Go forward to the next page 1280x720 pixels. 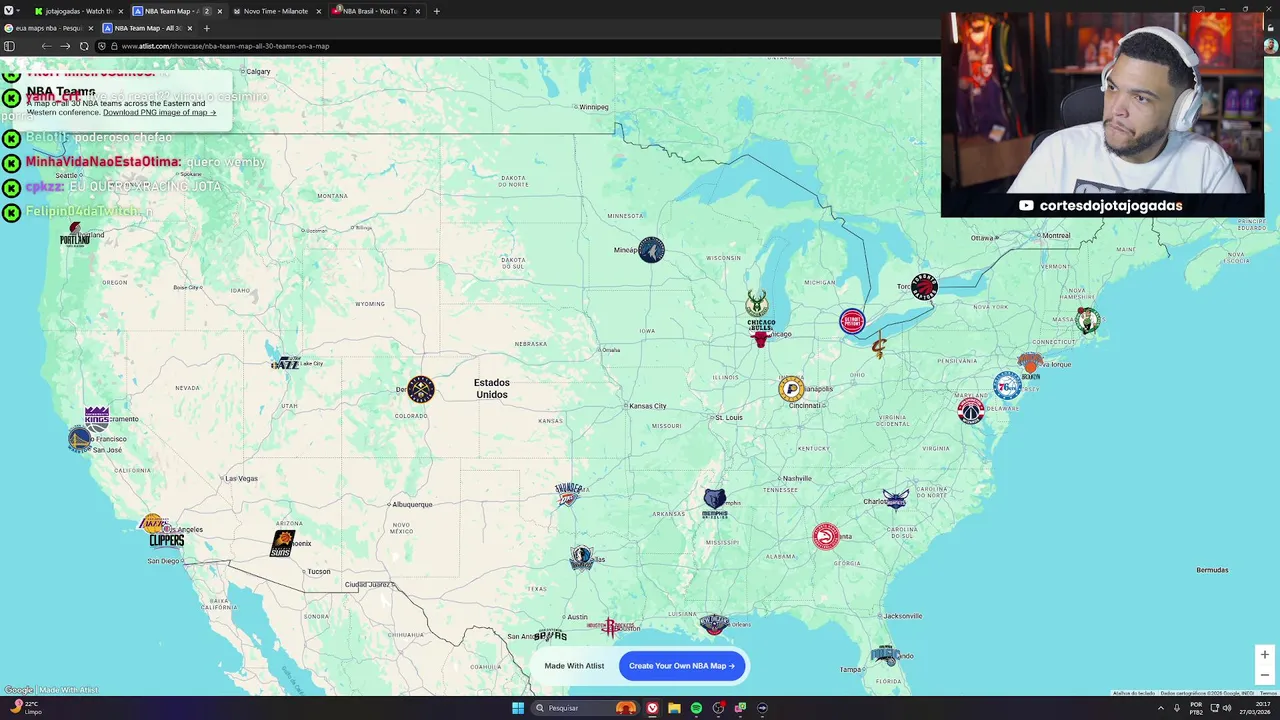(65, 46)
